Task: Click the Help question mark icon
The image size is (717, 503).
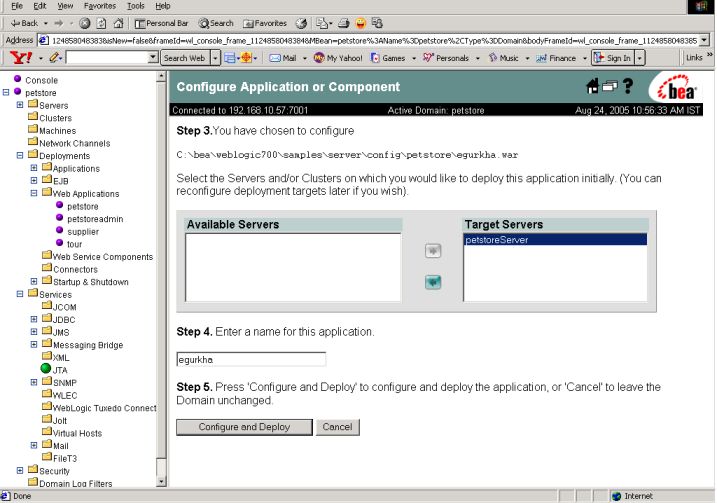Action: 628,86
